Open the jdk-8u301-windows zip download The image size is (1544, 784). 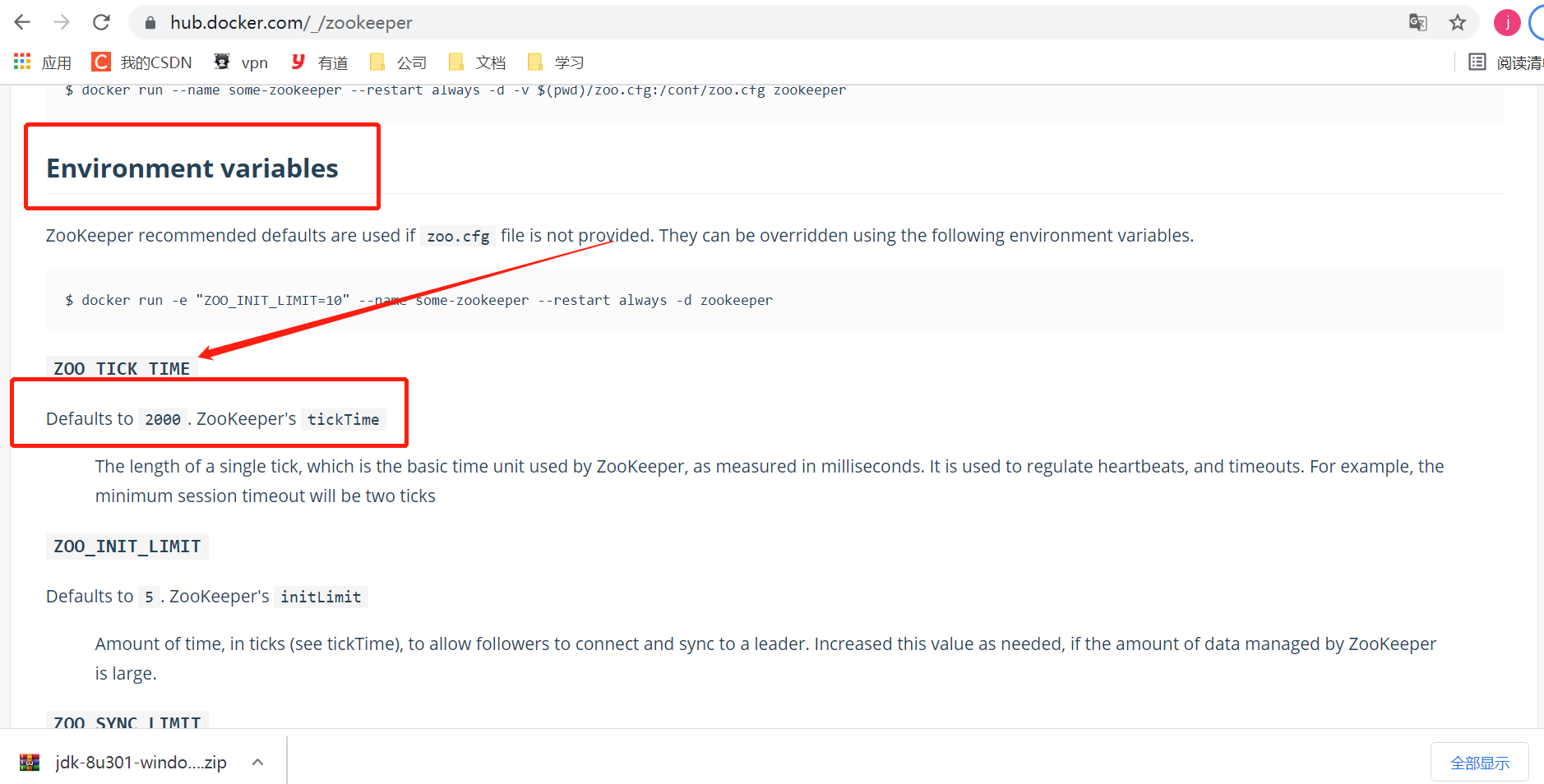pos(140,762)
